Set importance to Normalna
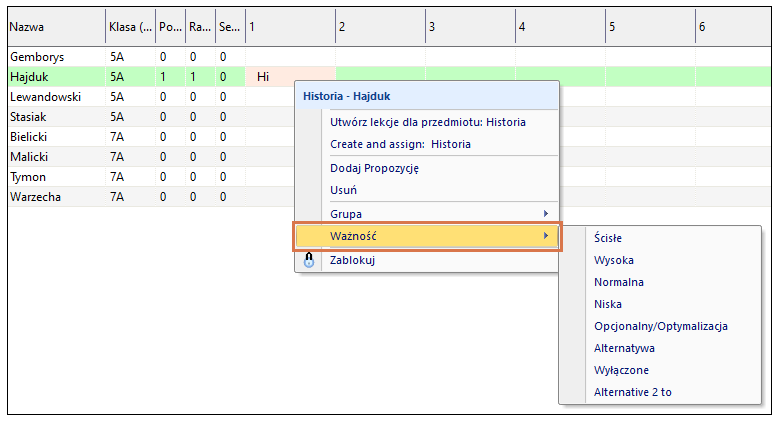This screenshot has height=421, width=778. pos(618,282)
